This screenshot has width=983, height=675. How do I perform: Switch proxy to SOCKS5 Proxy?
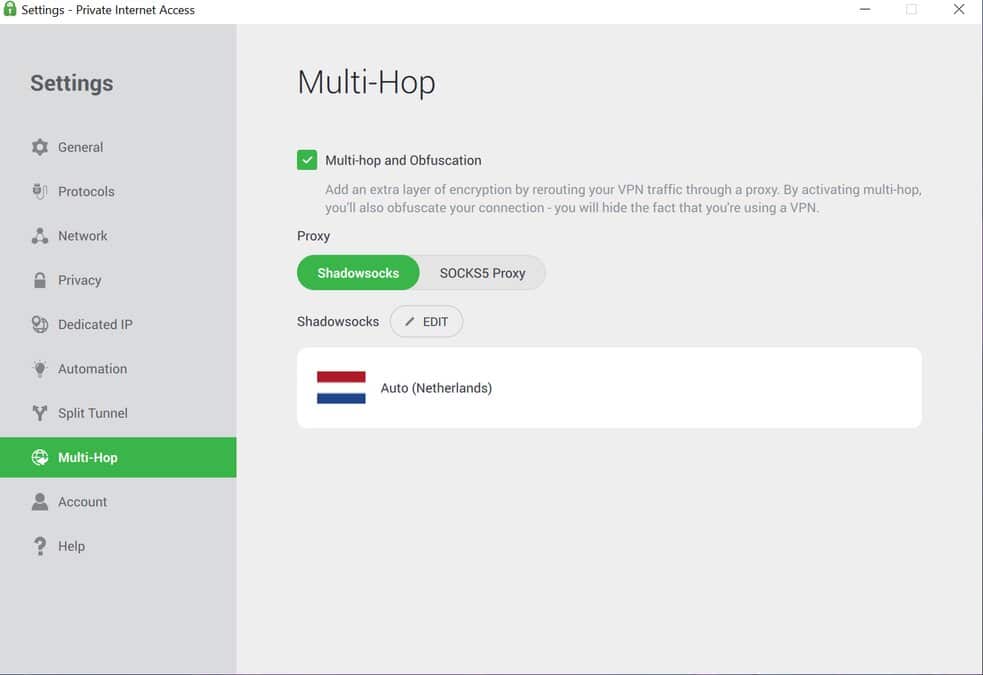tap(482, 273)
